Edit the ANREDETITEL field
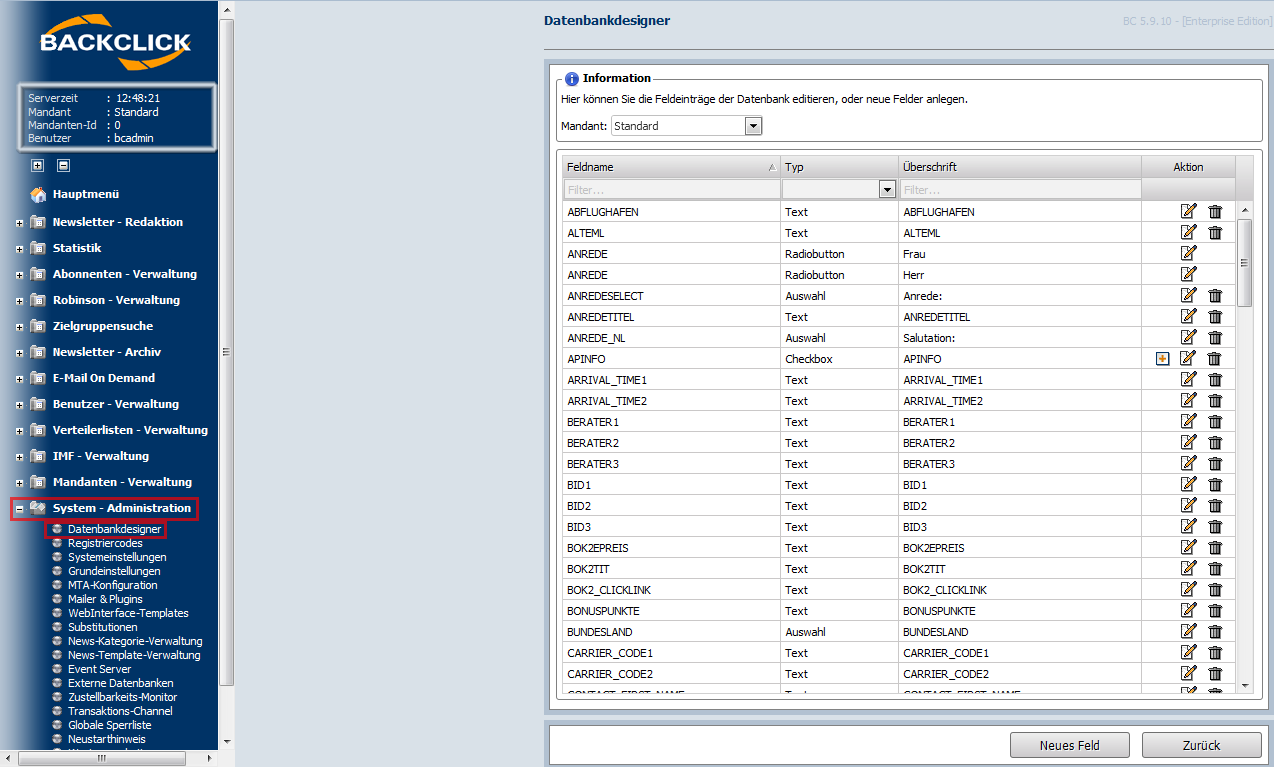This screenshot has width=1274, height=767. tap(1188, 316)
